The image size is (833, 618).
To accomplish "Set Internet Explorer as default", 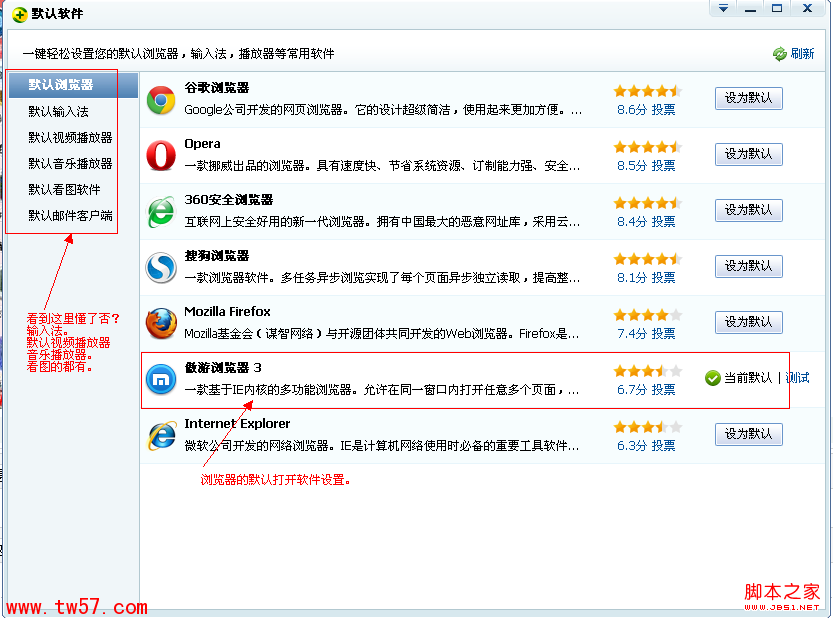I will pyautogui.click(x=749, y=434).
